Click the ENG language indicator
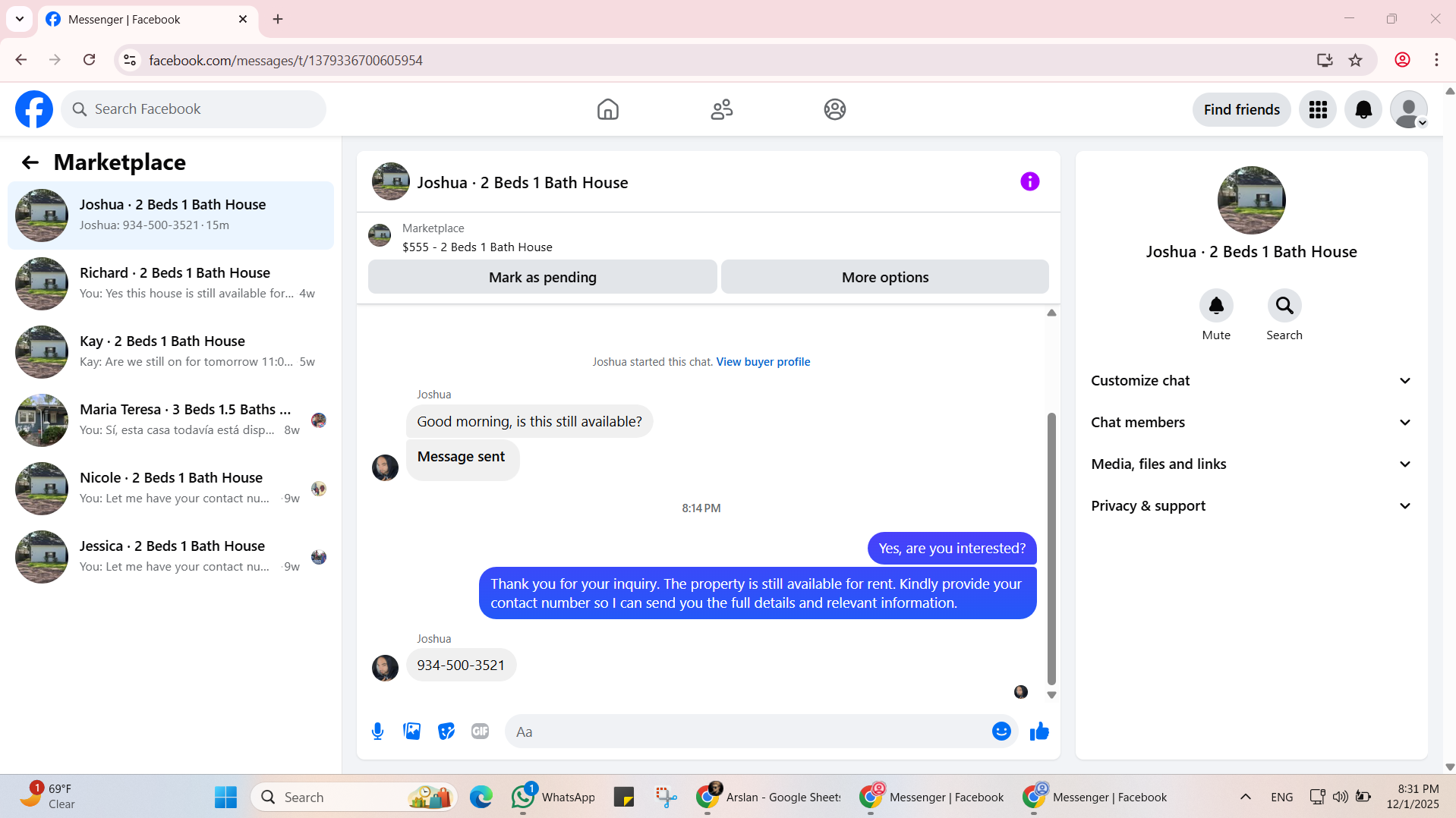This screenshot has height=818, width=1456. (1282, 797)
